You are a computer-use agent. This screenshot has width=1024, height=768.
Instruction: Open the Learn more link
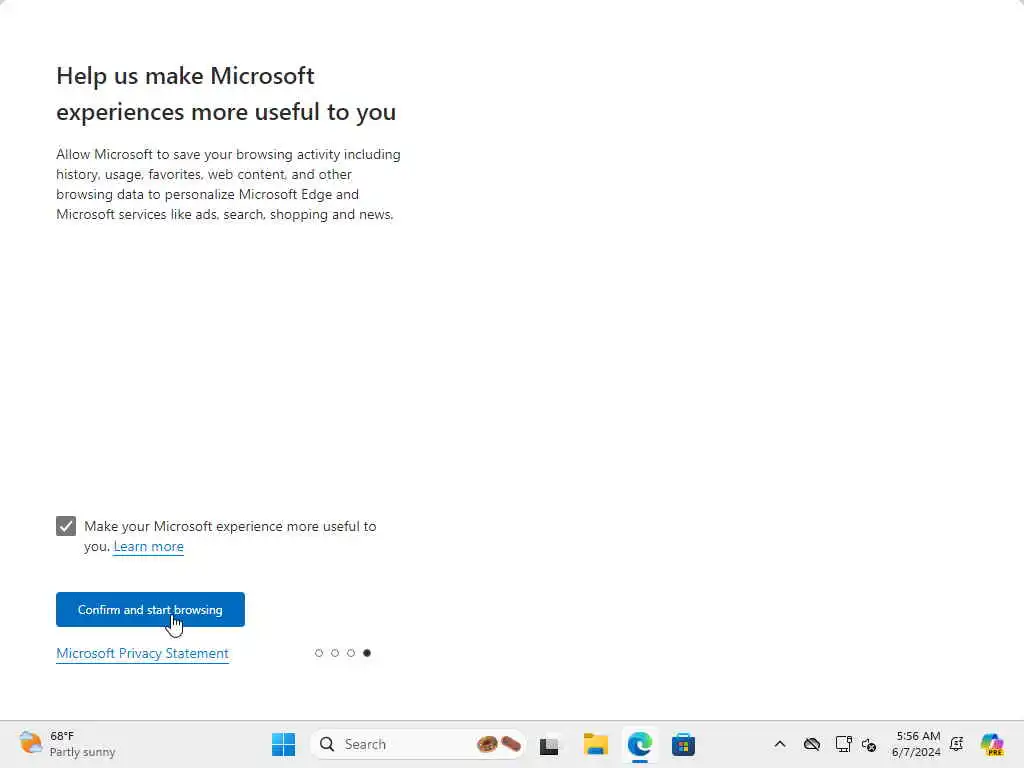coord(148,547)
